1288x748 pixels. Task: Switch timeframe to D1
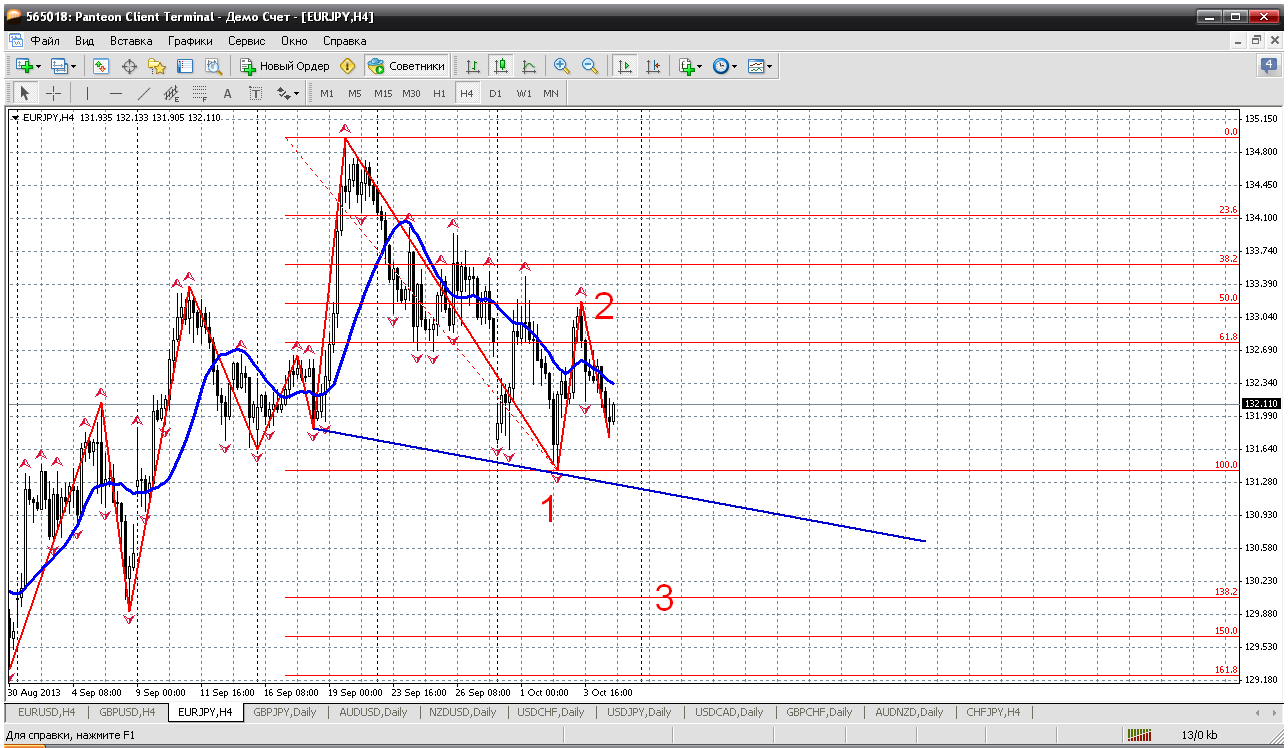point(495,93)
